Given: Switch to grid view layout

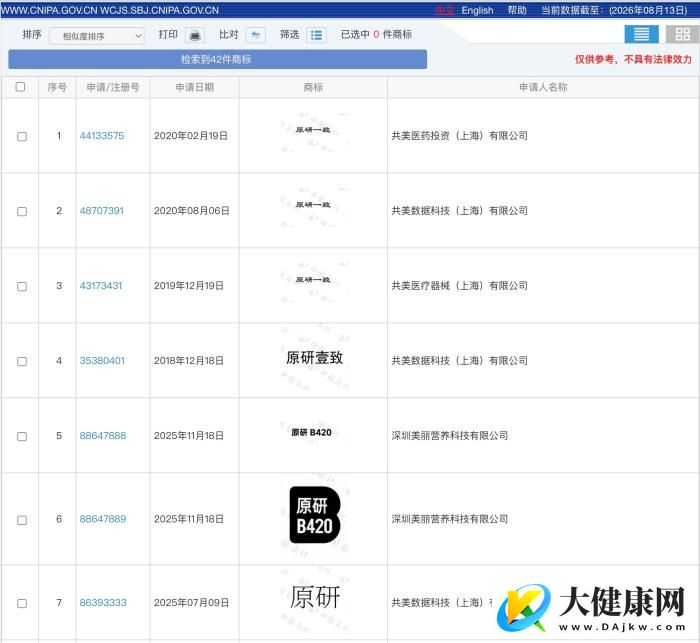Looking at the screenshot, I should [683, 34].
